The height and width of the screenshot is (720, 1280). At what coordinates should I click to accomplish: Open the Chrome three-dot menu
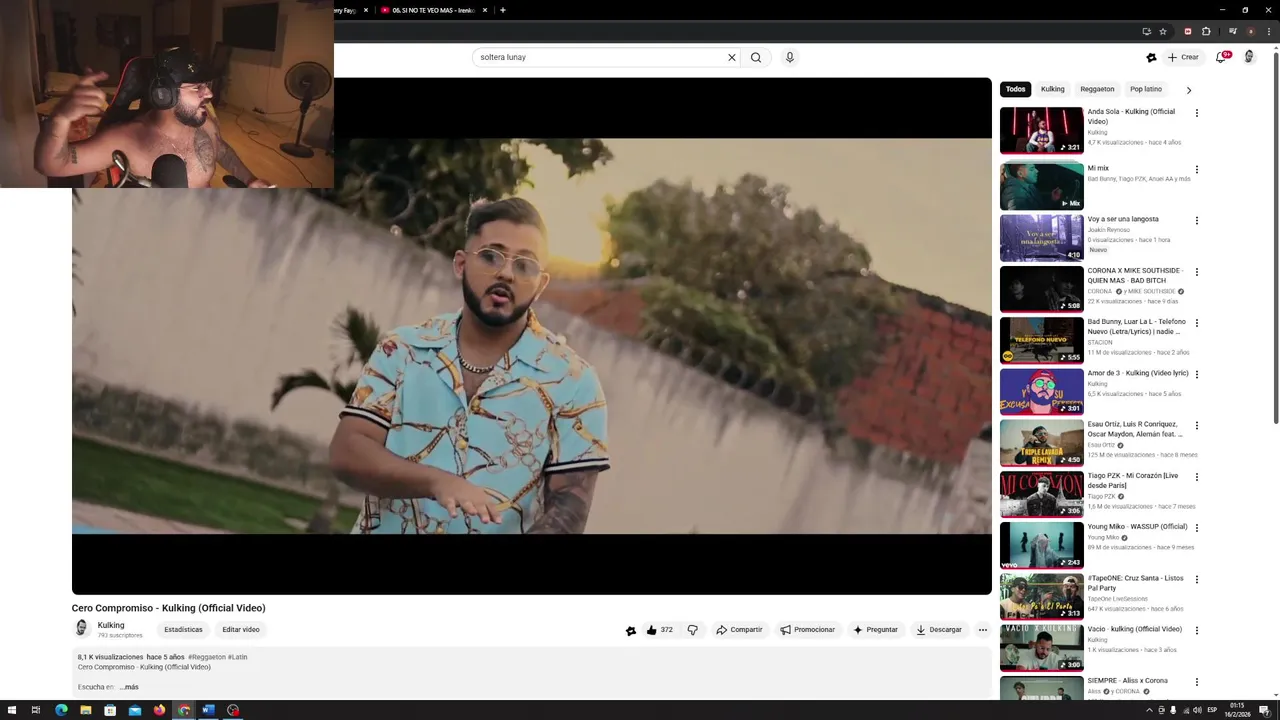(x=1267, y=31)
